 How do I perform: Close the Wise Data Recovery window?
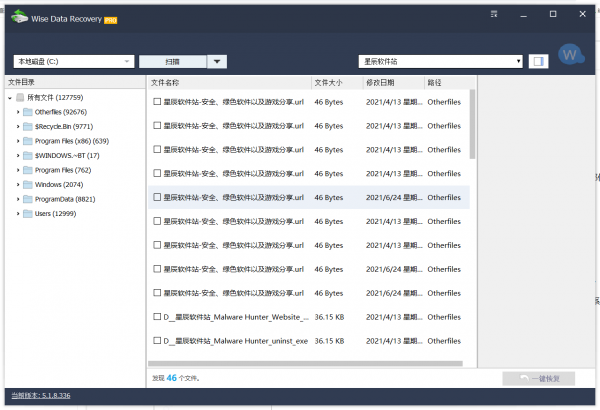582,14
